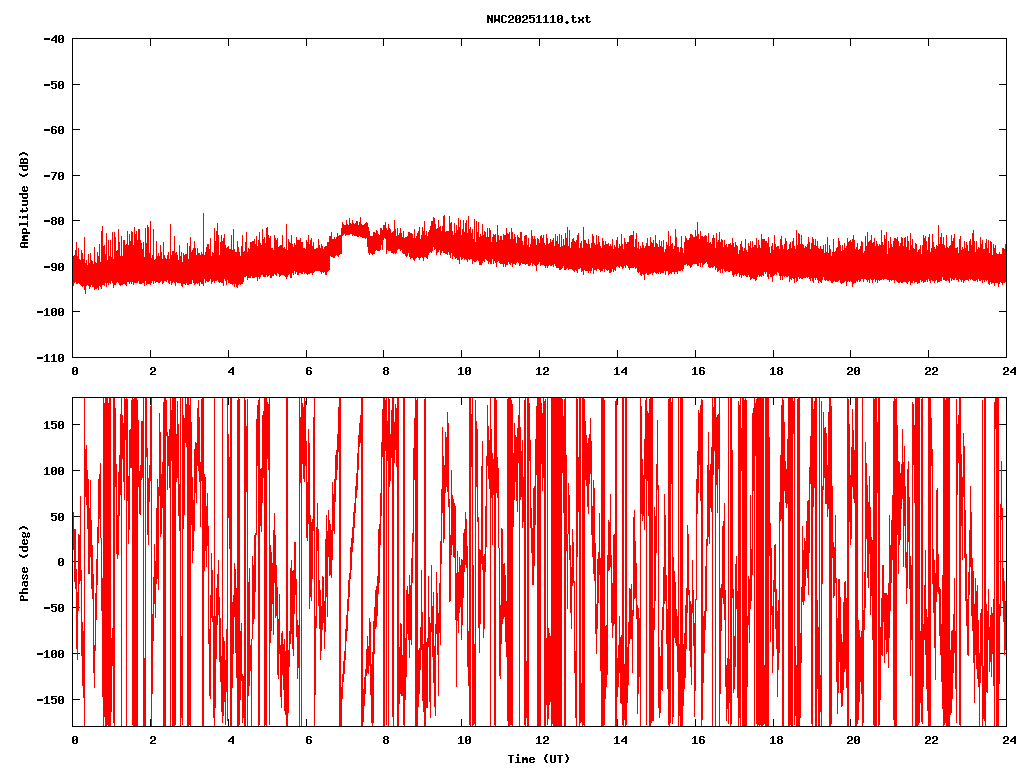Click the -80 tick on amplitude axis
The height and width of the screenshot is (768, 1024).
tap(54, 221)
